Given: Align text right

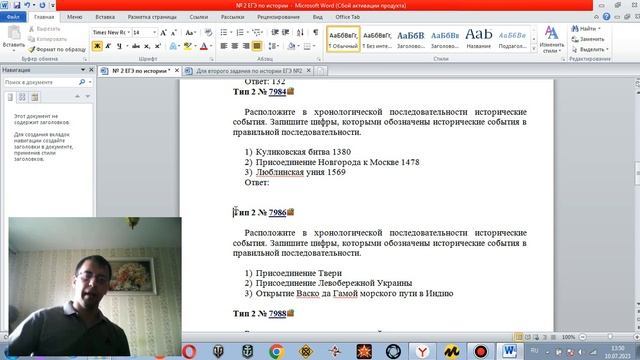Looking at the screenshot, I should click(x=246, y=46).
